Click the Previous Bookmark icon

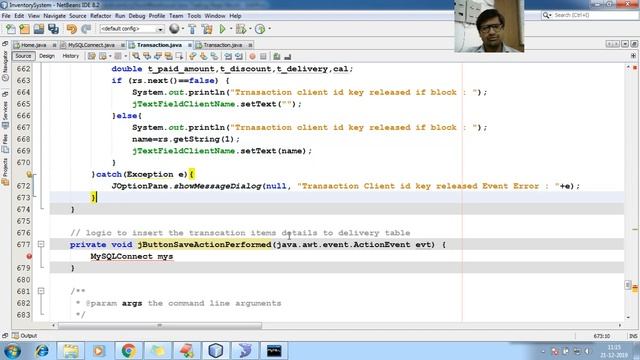[193, 56]
